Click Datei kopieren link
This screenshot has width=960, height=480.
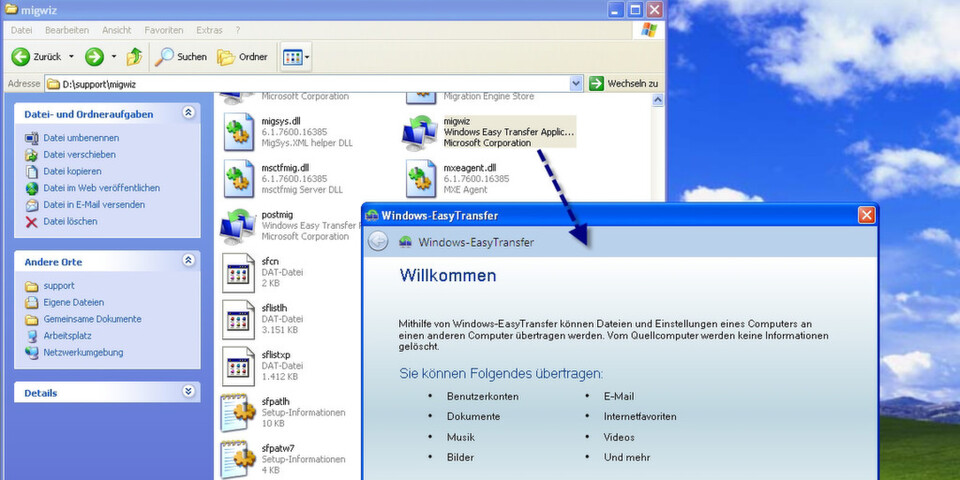point(72,171)
